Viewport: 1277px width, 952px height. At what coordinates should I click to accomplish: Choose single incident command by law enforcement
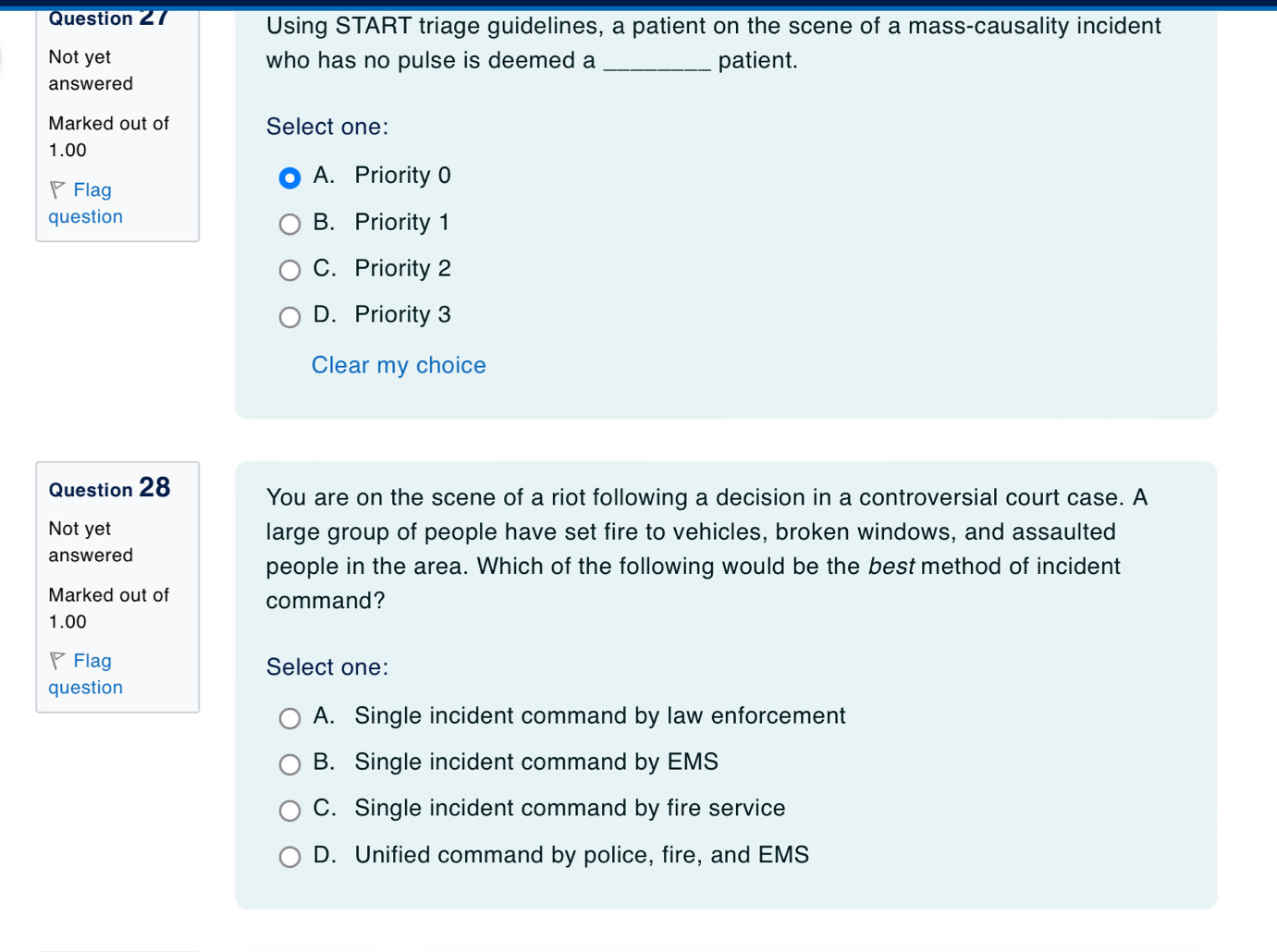coord(289,718)
